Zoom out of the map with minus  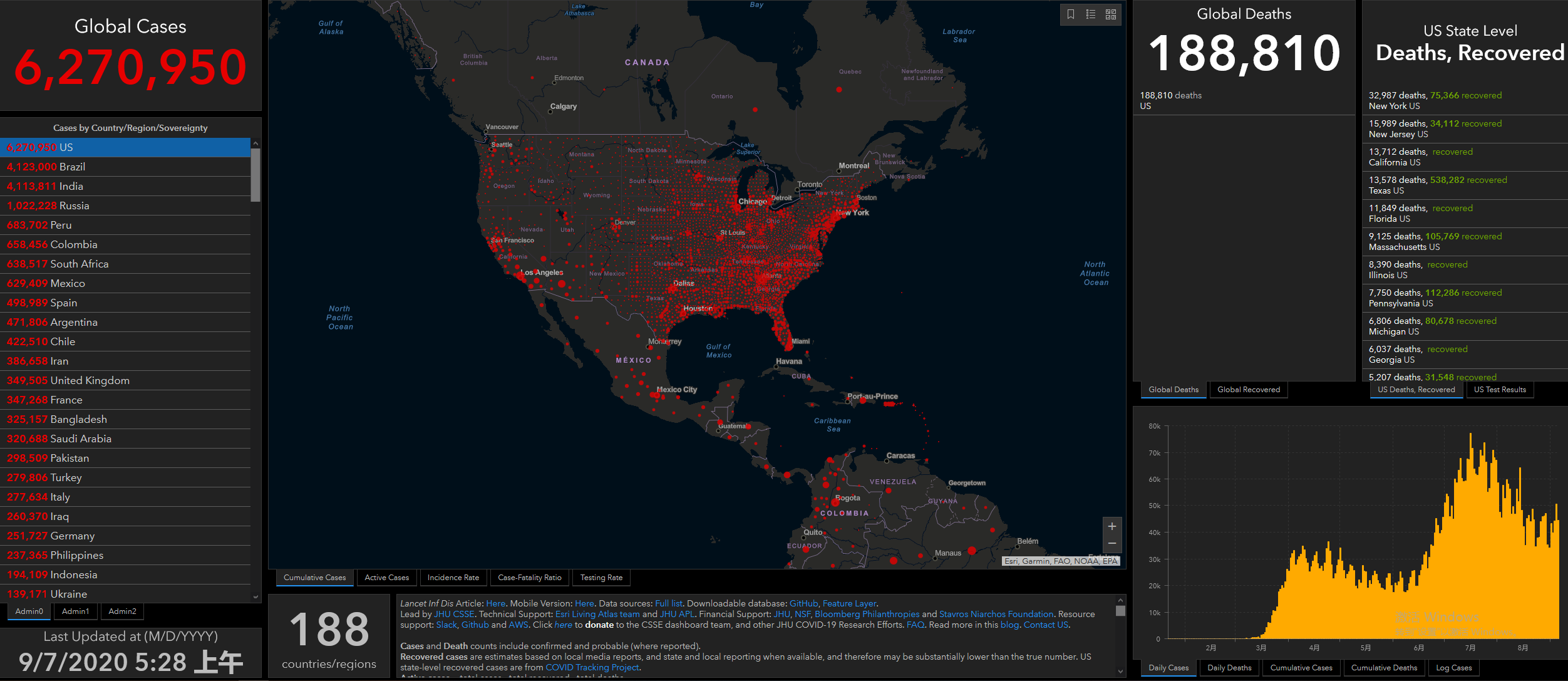[x=1112, y=543]
